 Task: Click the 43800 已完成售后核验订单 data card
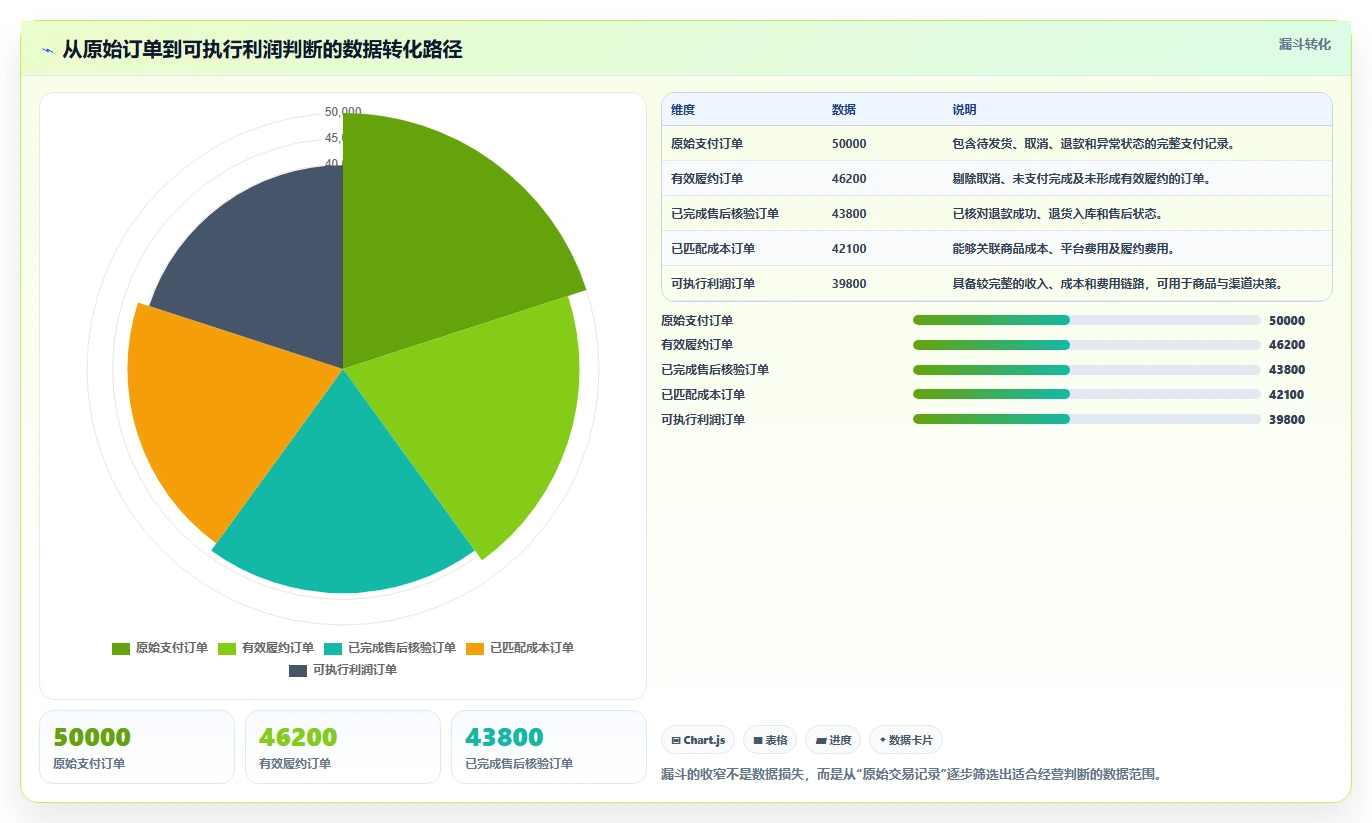pyautogui.click(x=549, y=747)
